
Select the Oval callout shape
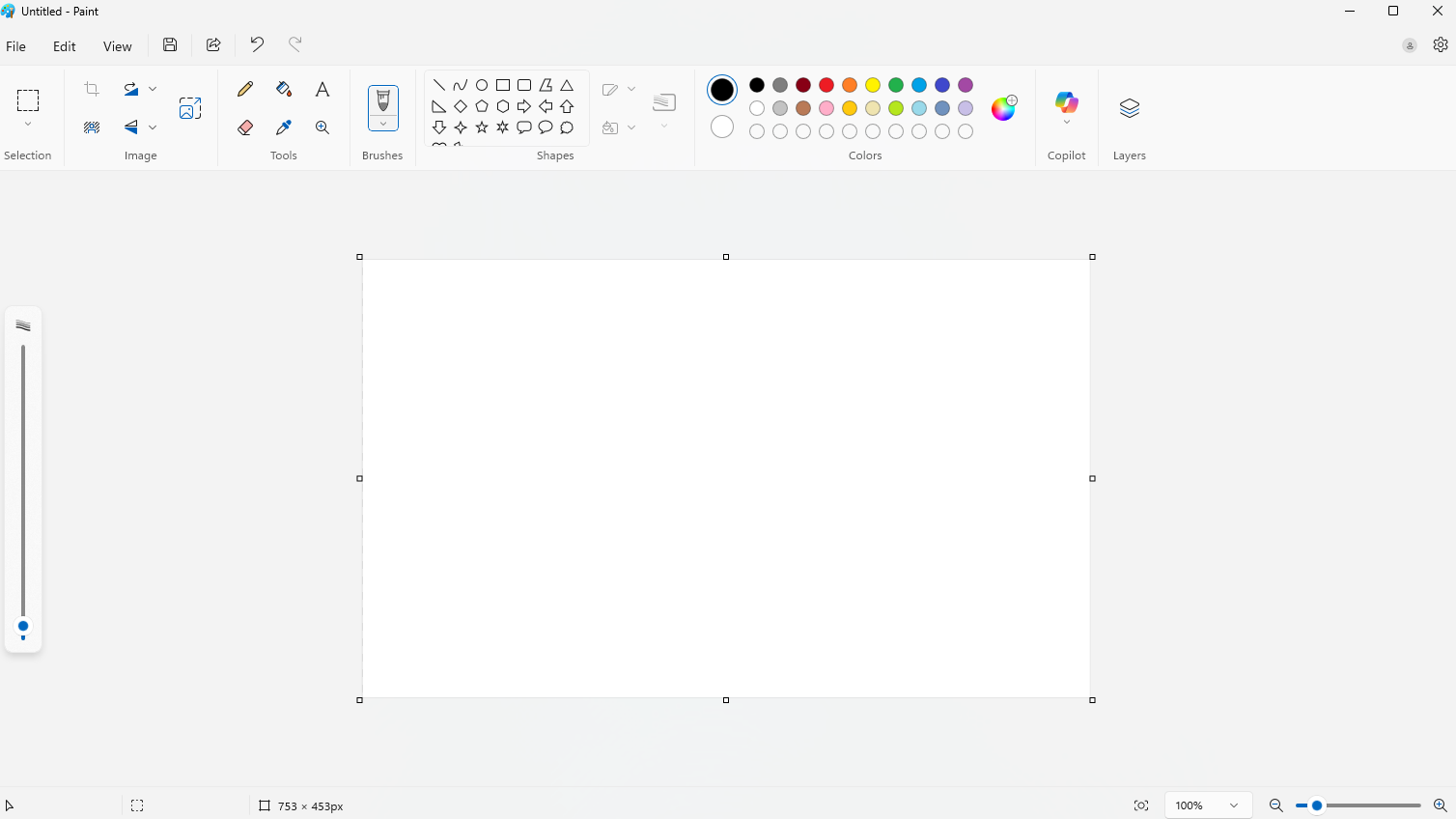pos(546,127)
